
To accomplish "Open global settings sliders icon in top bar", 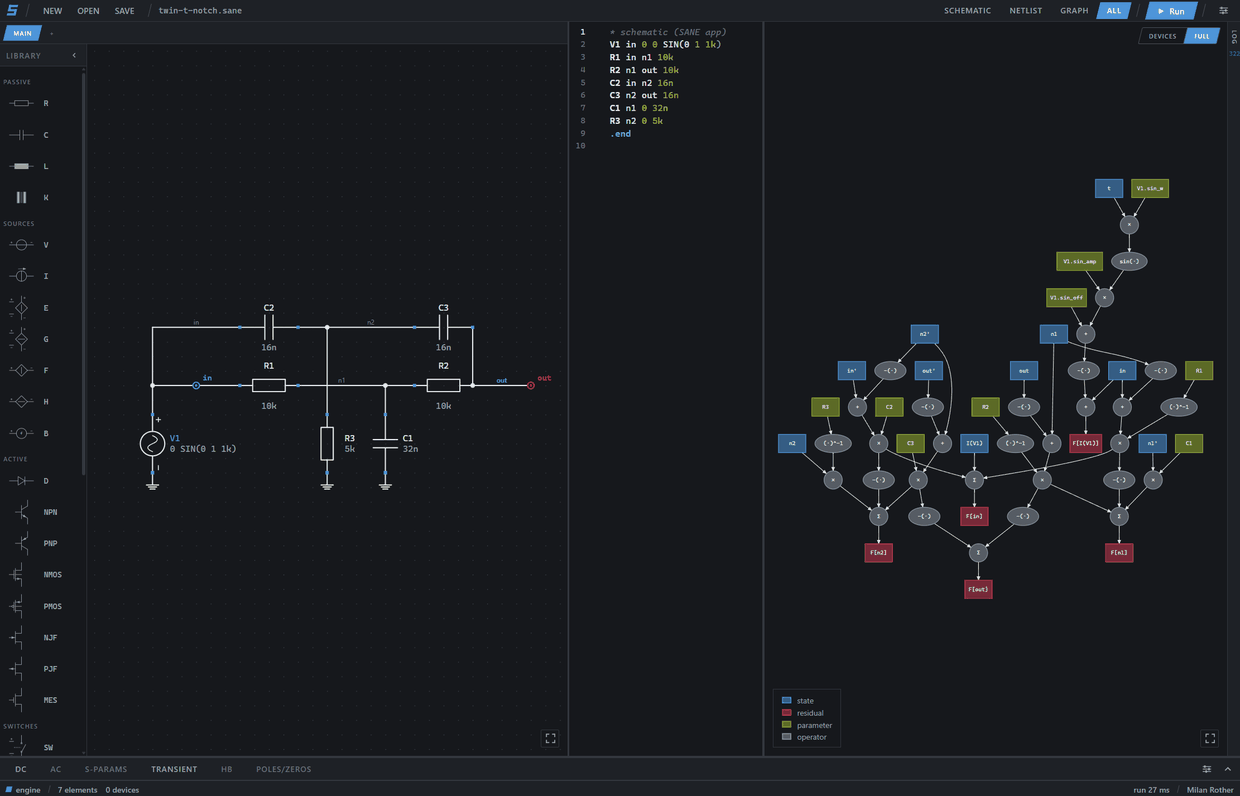I will (1223, 11).
